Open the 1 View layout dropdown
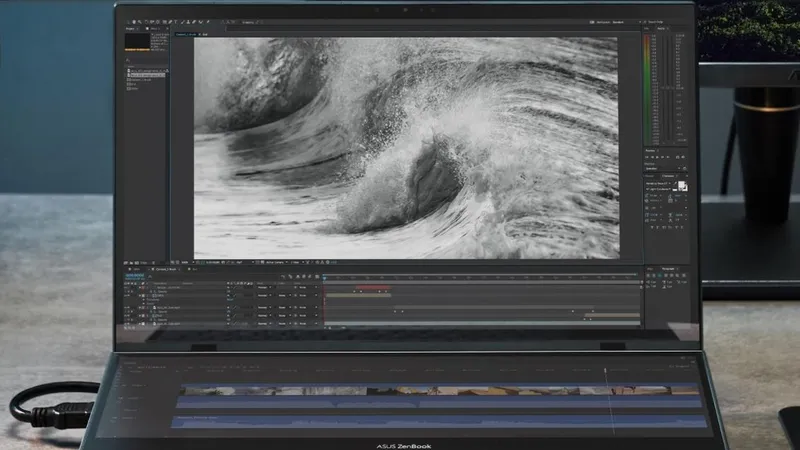 296,262
